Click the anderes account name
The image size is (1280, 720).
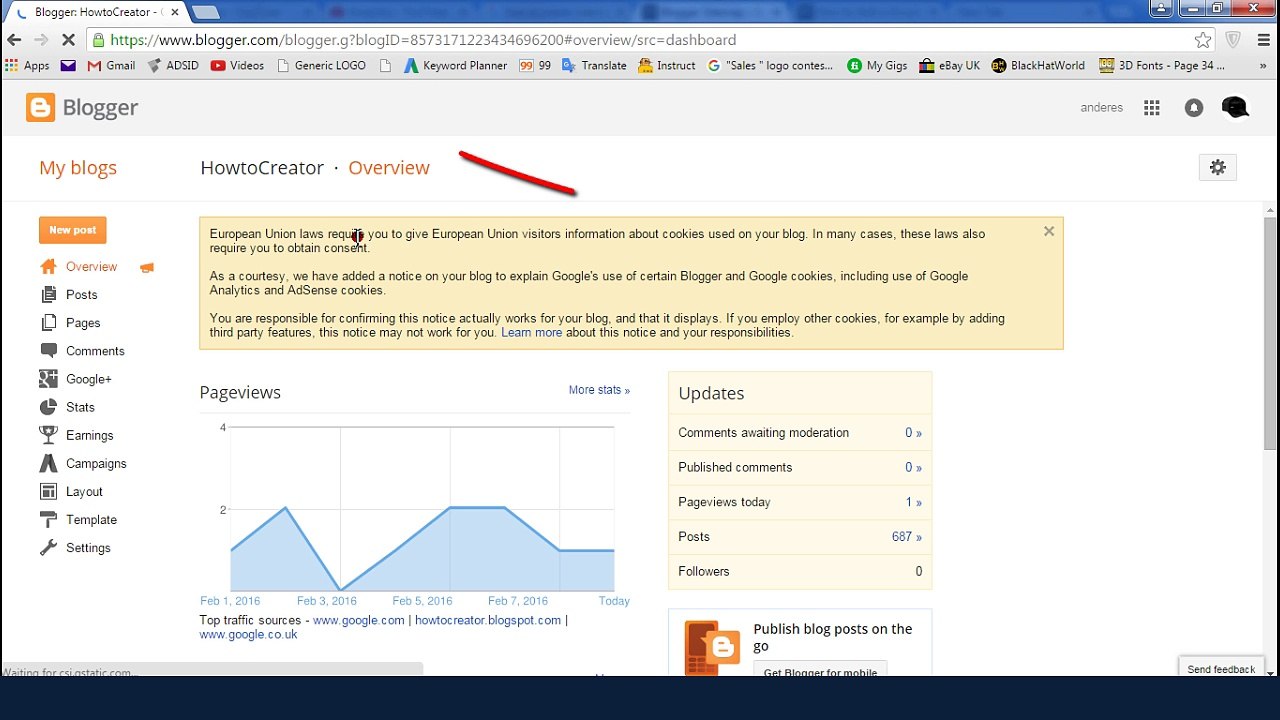[1102, 108]
